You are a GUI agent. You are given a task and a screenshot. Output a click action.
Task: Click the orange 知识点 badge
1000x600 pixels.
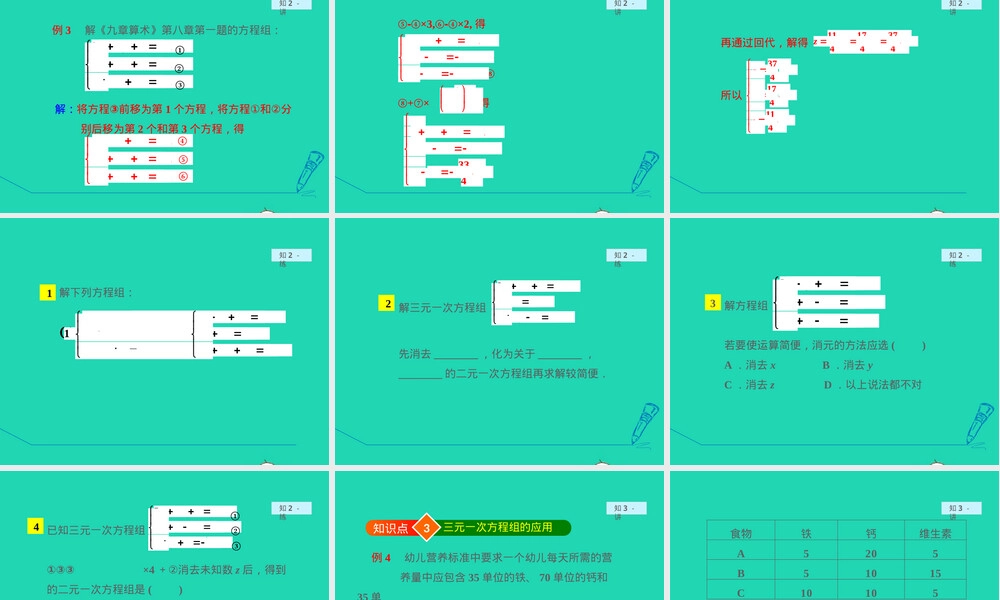tap(390, 529)
